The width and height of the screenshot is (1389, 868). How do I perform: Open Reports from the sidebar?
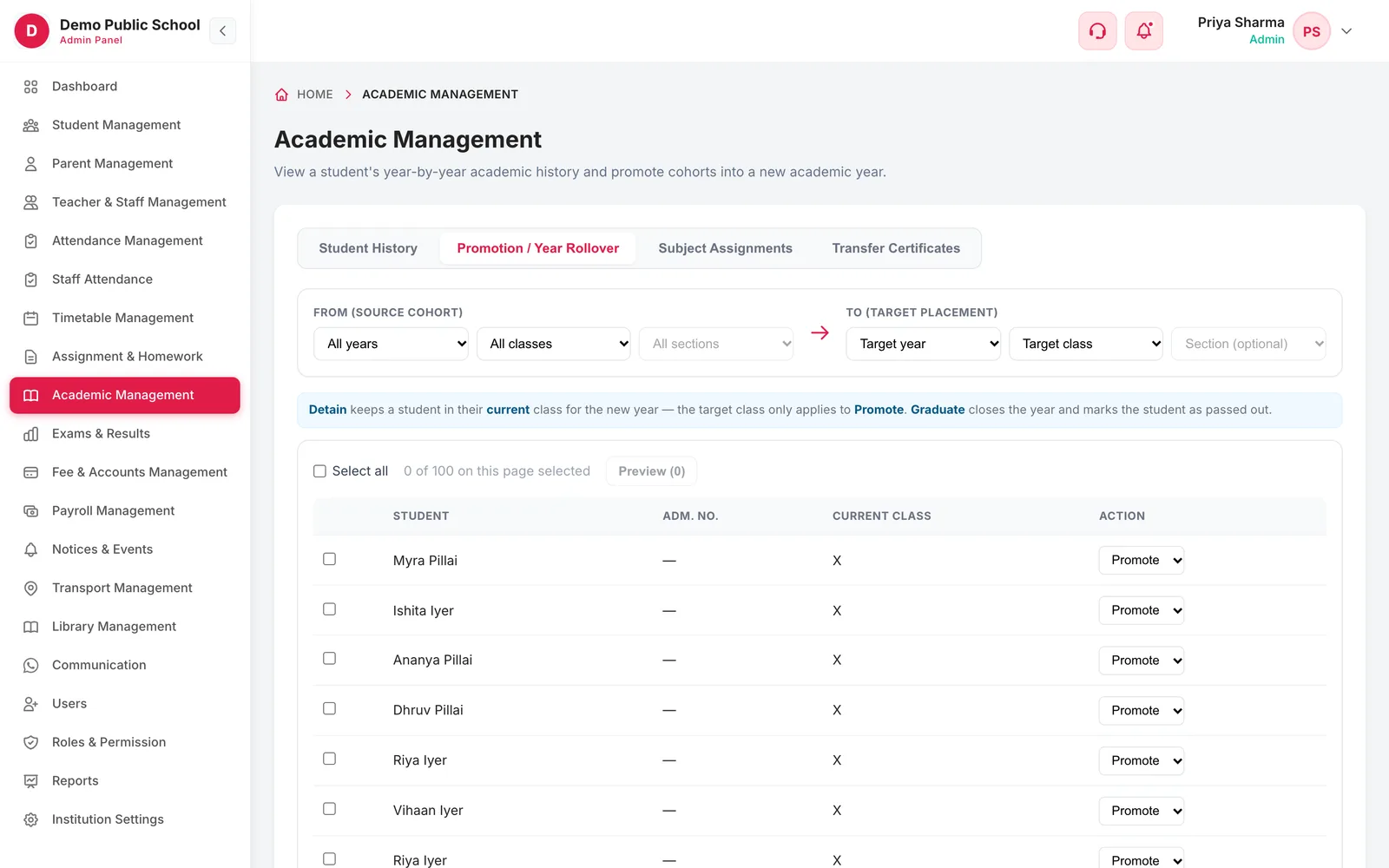coord(125,781)
